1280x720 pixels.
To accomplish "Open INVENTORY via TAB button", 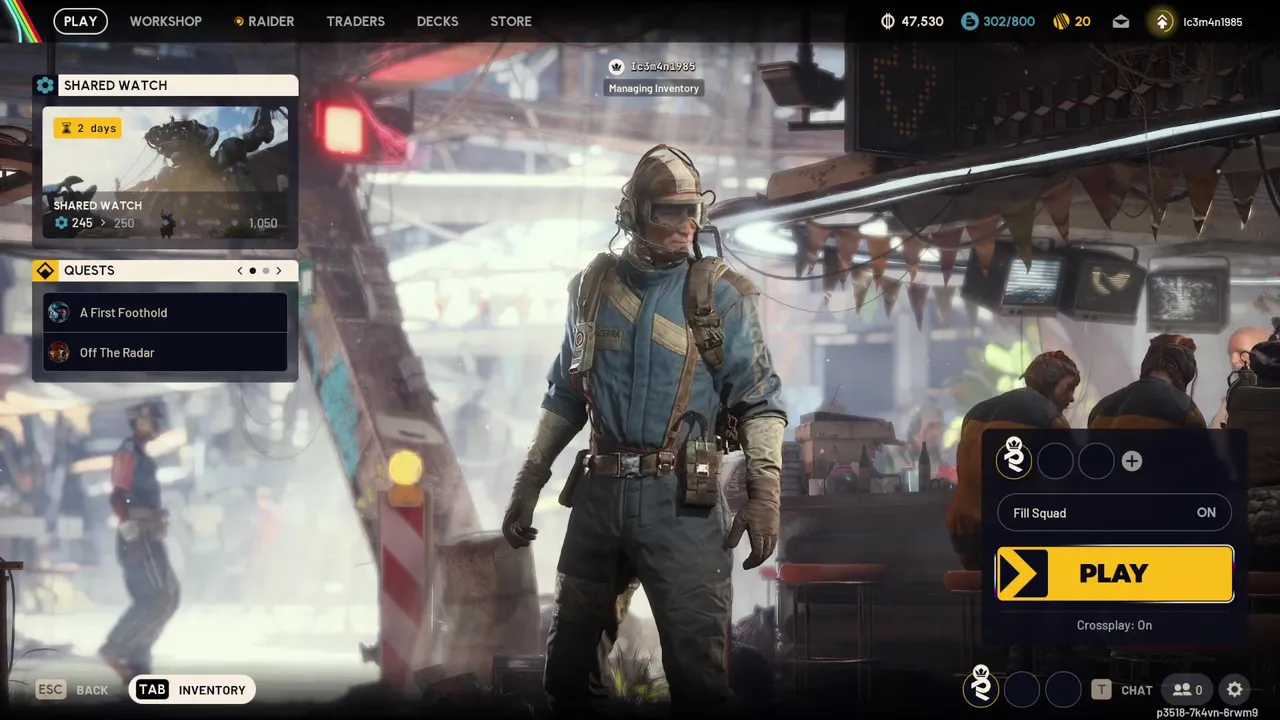I will click(x=192, y=689).
